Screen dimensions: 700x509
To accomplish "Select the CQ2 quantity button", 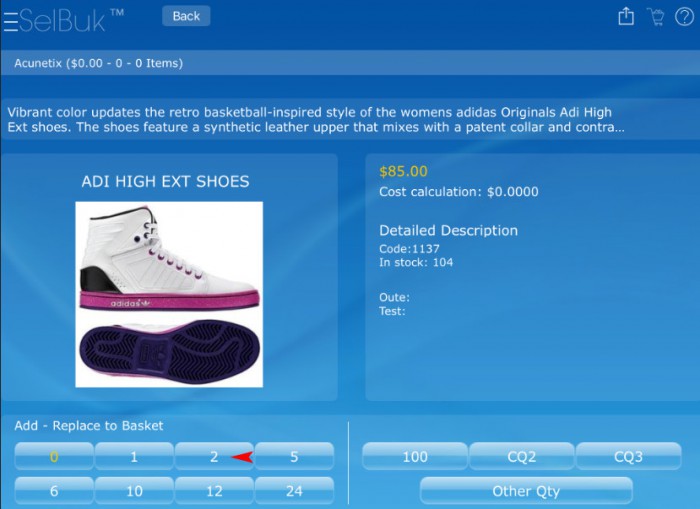I will point(521,456).
